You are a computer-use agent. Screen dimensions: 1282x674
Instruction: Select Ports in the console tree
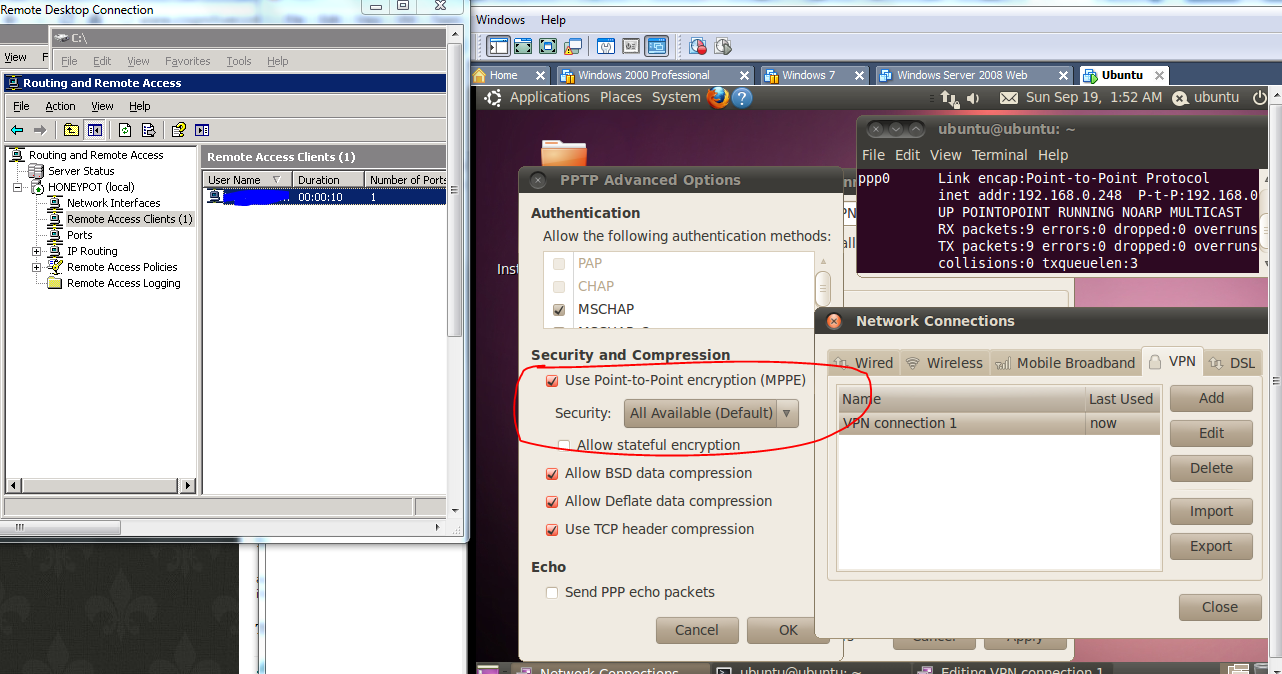tap(79, 235)
